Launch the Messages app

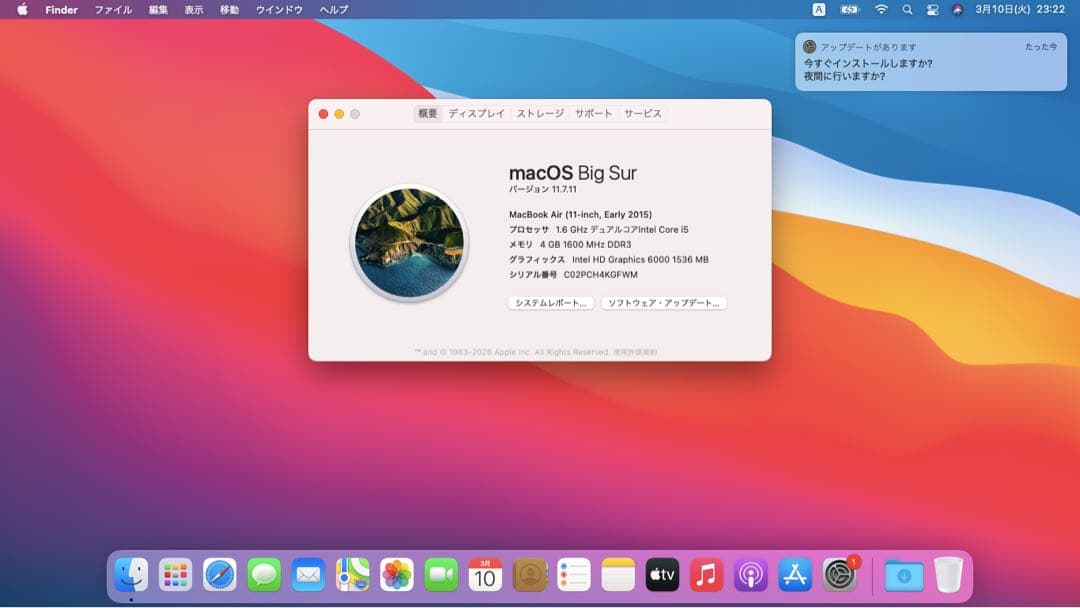pyautogui.click(x=264, y=575)
